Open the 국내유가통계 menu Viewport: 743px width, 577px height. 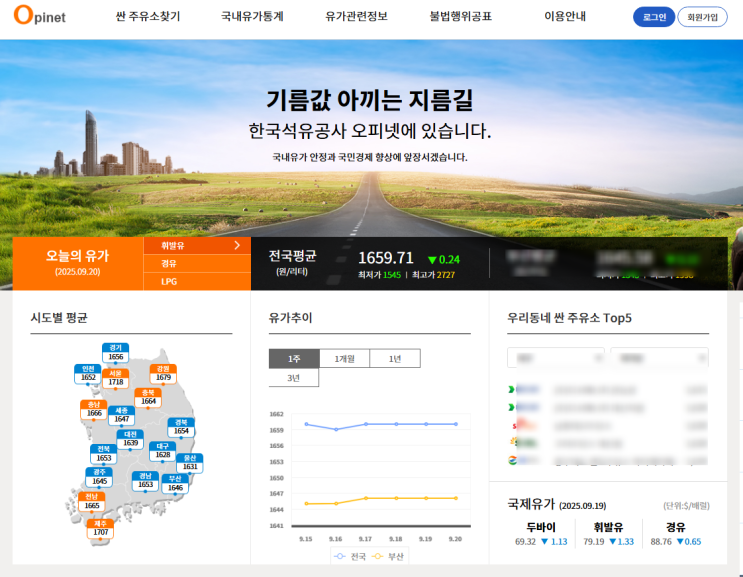pos(252,17)
